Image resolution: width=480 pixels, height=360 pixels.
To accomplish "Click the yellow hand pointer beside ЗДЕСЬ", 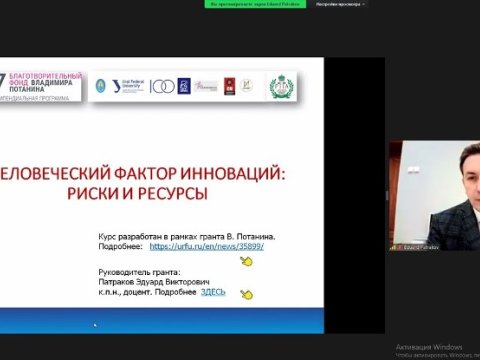I will click(x=246, y=294).
